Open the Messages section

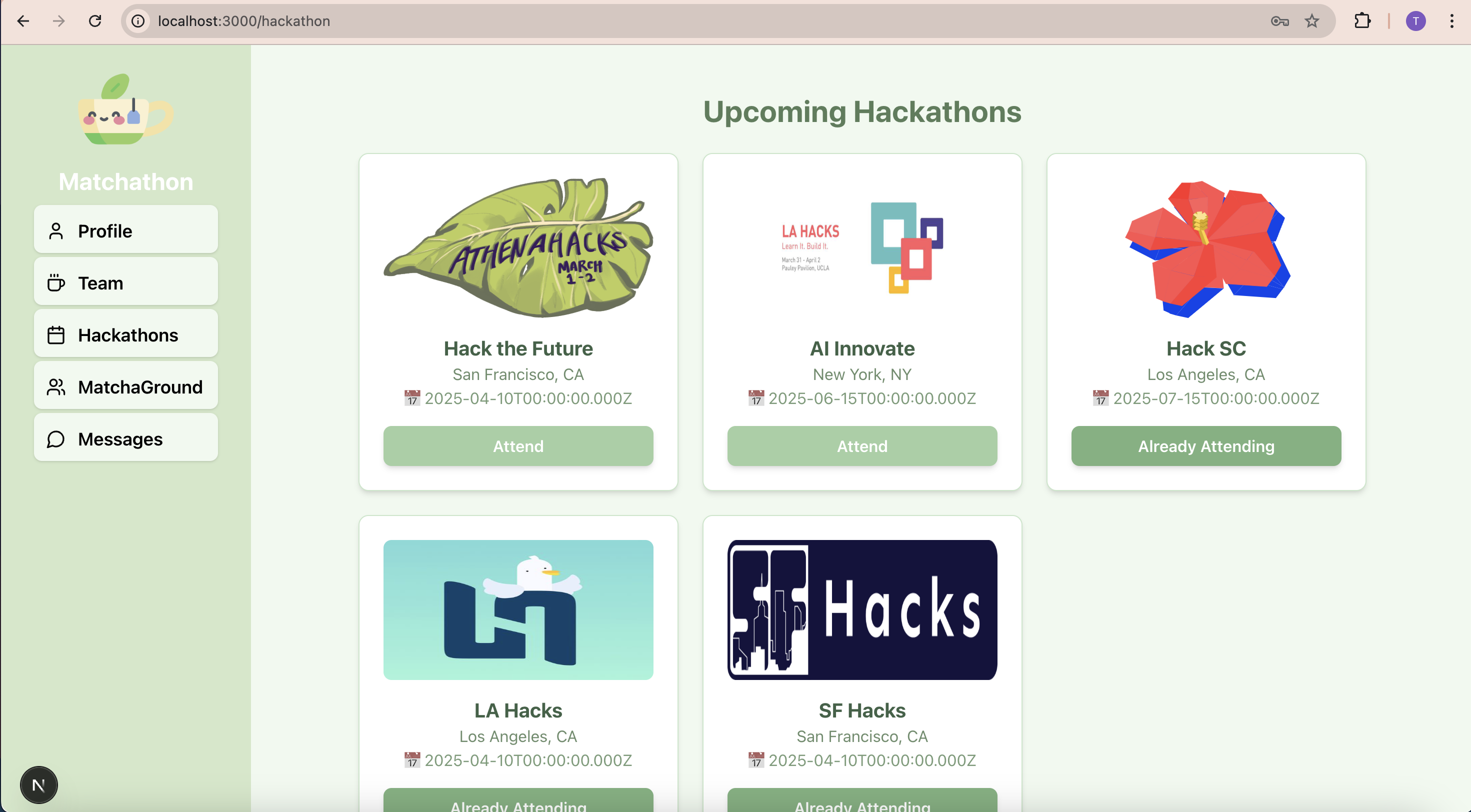tap(125, 438)
